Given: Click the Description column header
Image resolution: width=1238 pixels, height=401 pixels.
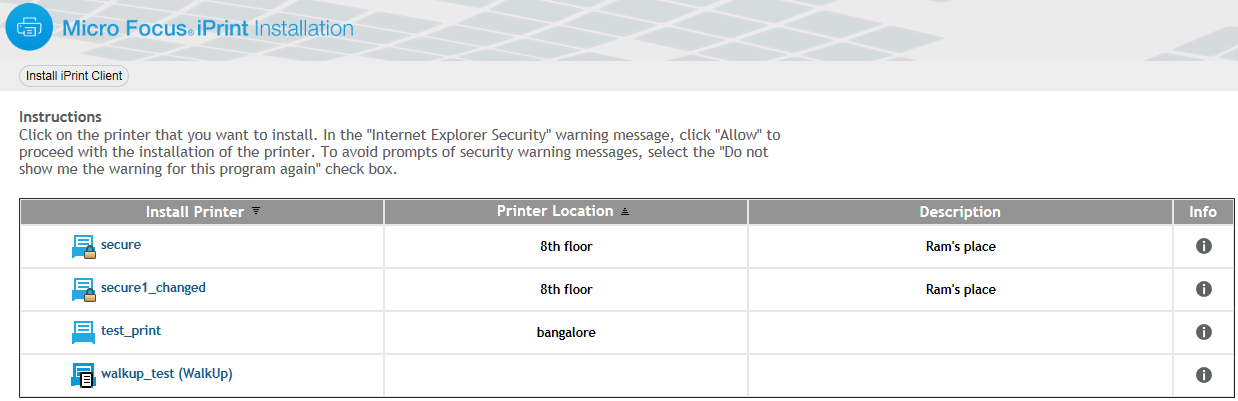Looking at the screenshot, I should (960, 212).
